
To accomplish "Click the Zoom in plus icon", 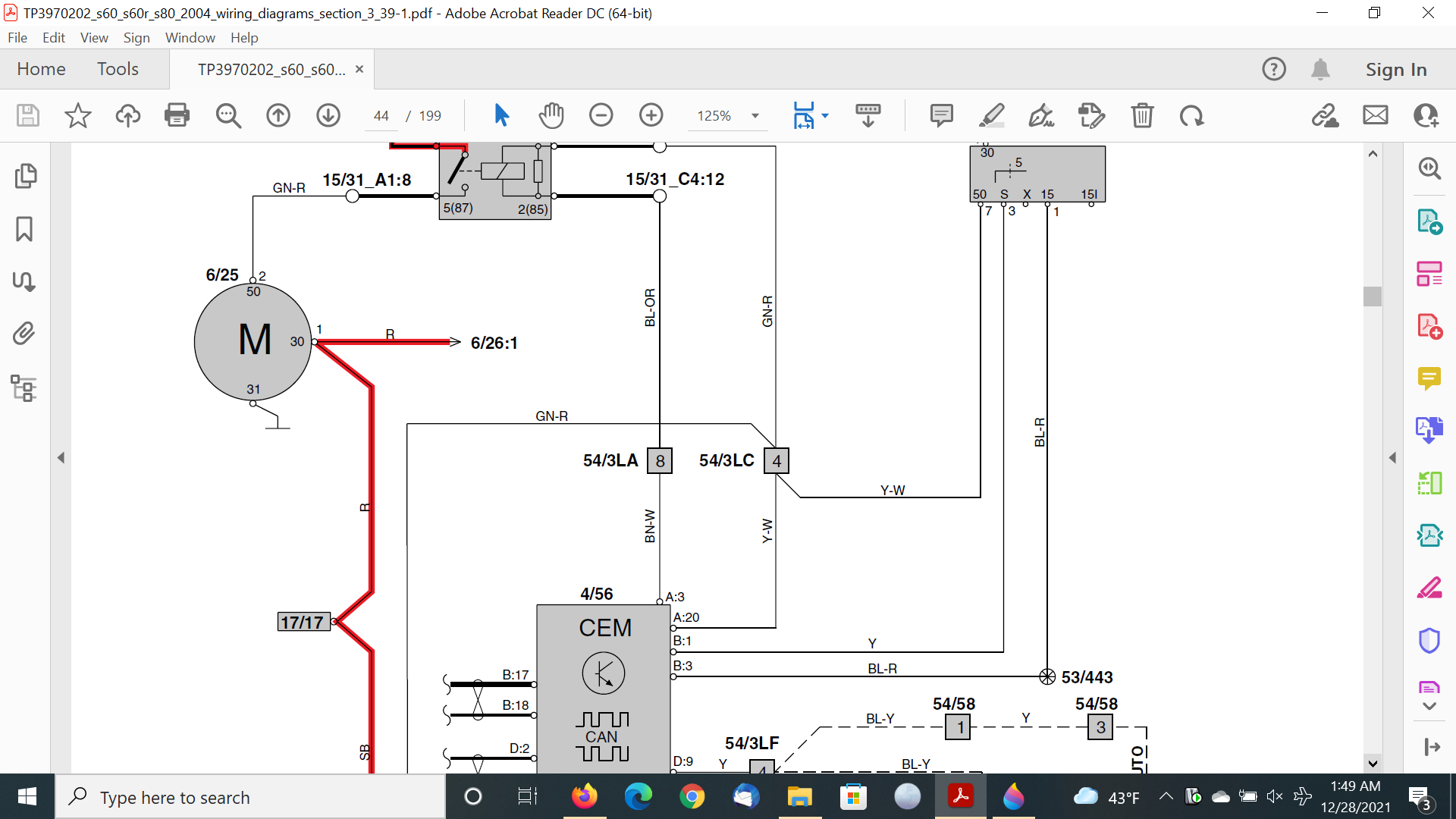I will [x=651, y=115].
